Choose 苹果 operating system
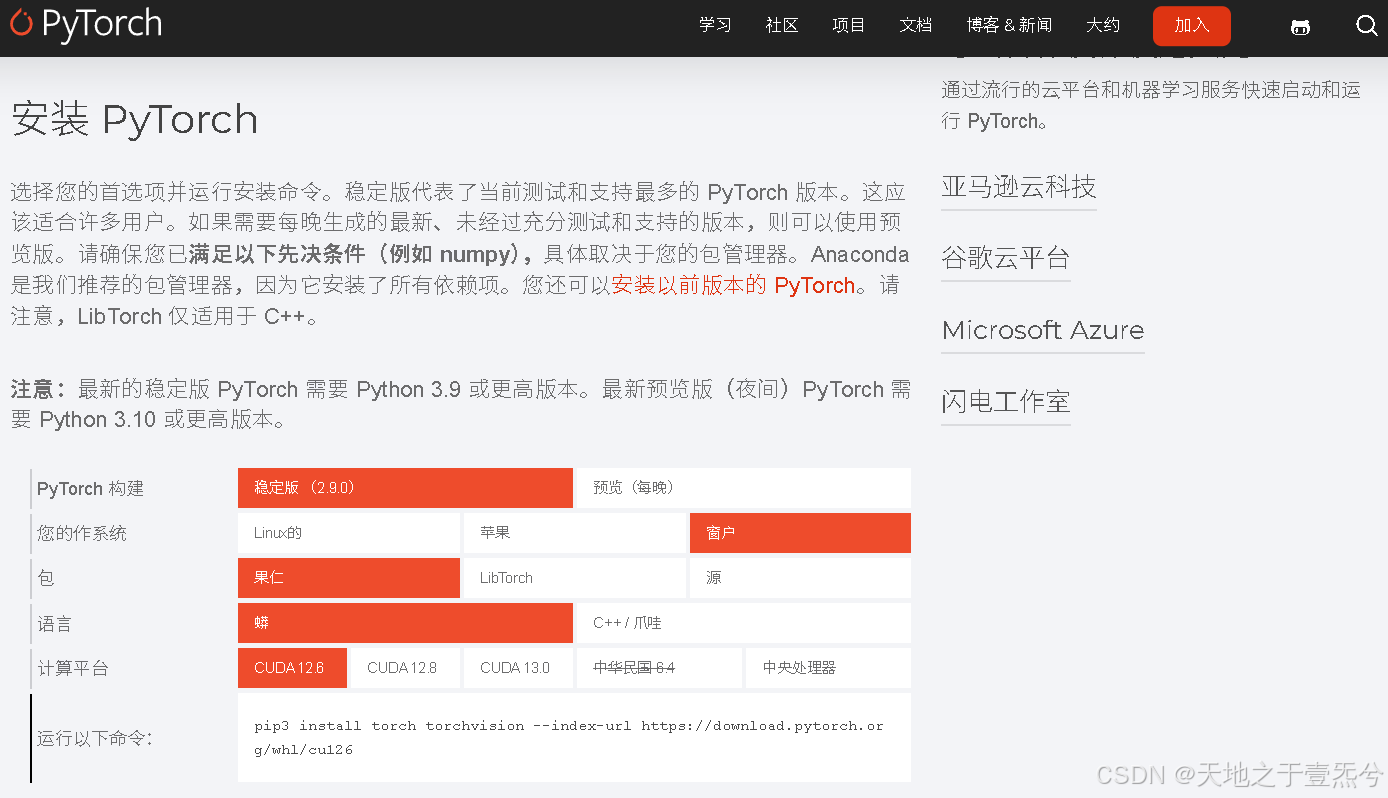 (x=575, y=533)
